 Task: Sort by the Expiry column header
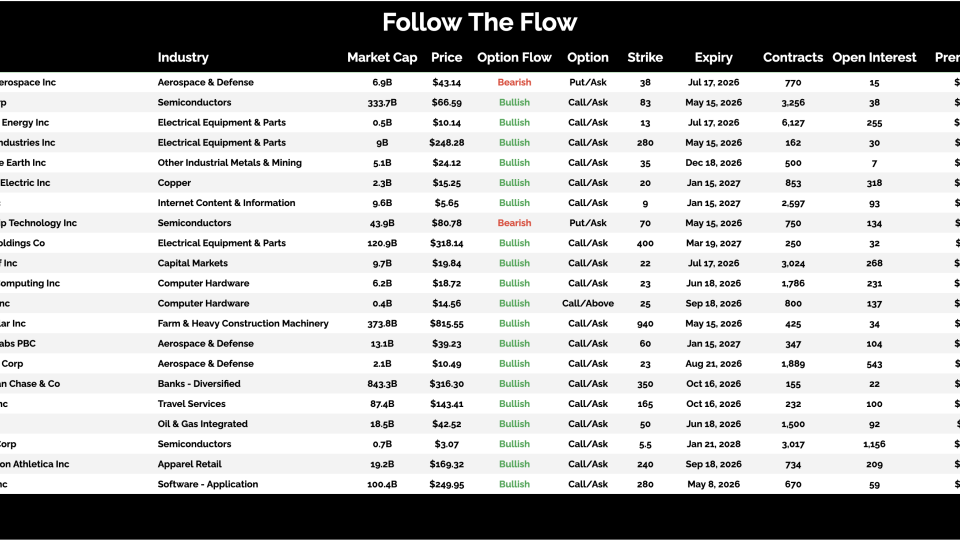pos(714,57)
